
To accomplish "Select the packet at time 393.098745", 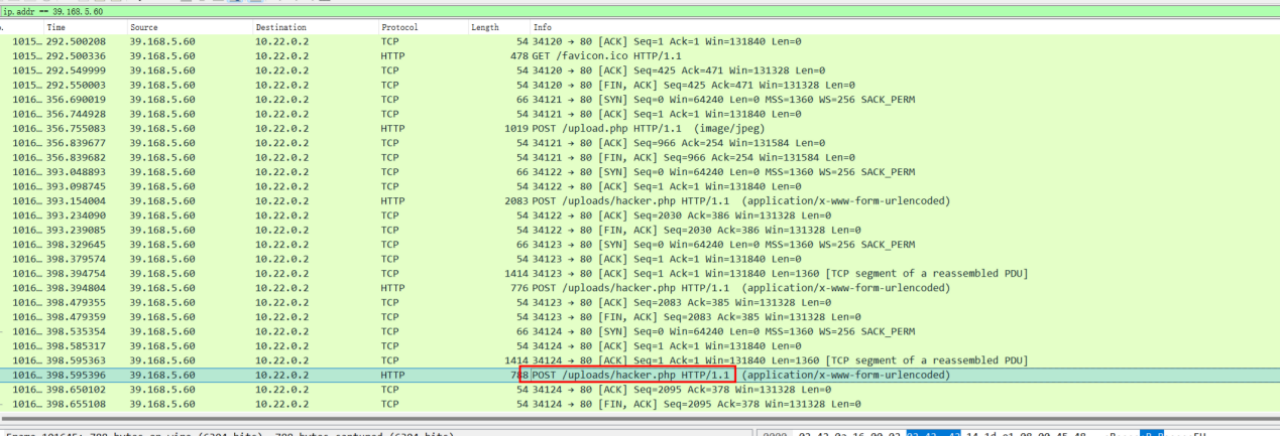I will 640,187.
